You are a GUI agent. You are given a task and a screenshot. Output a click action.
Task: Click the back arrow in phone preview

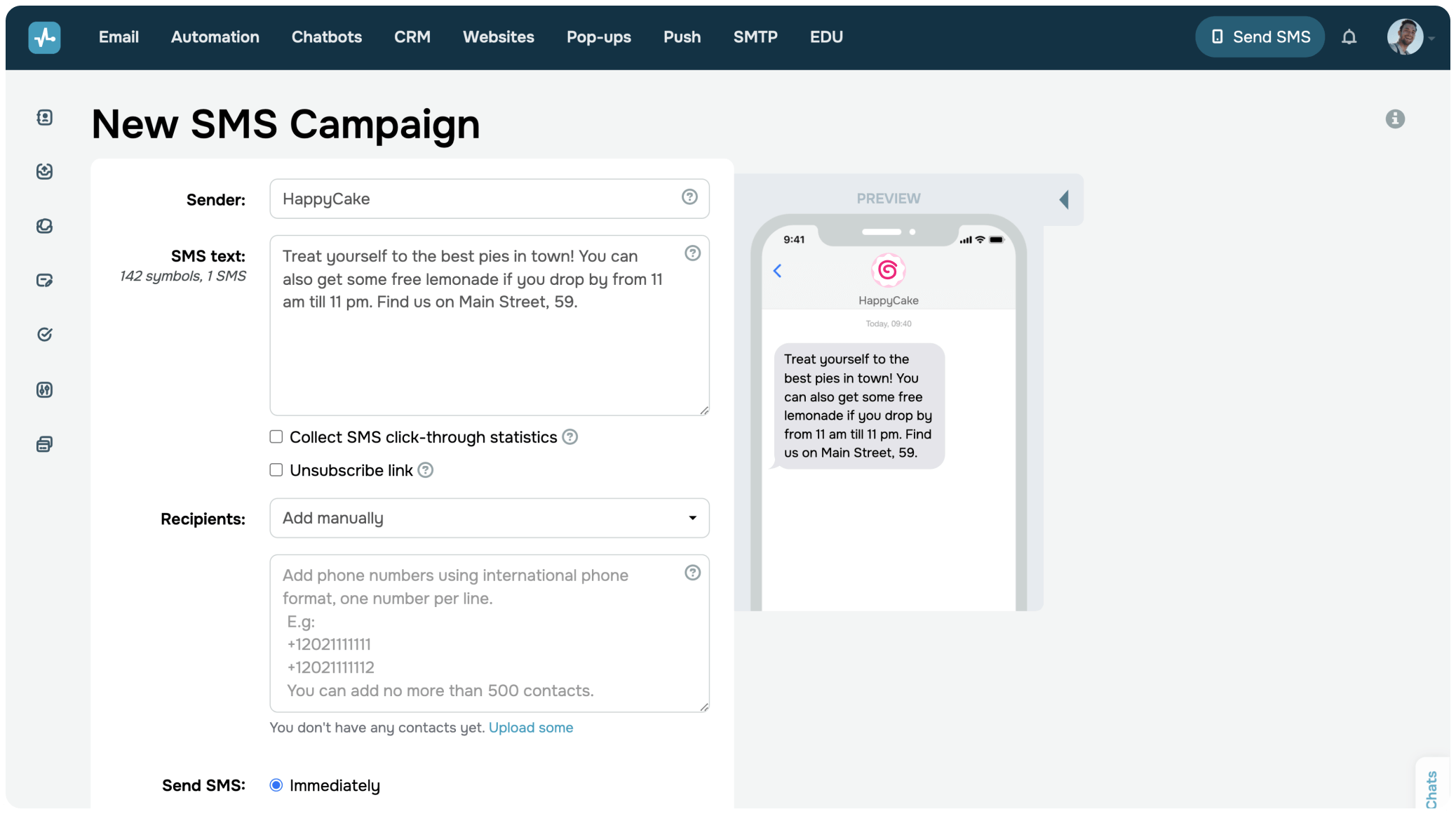tap(777, 271)
